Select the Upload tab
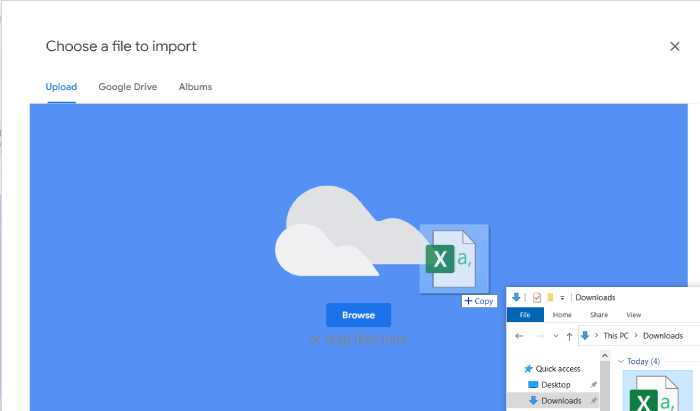This screenshot has width=700, height=411. (x=61, y=87)
